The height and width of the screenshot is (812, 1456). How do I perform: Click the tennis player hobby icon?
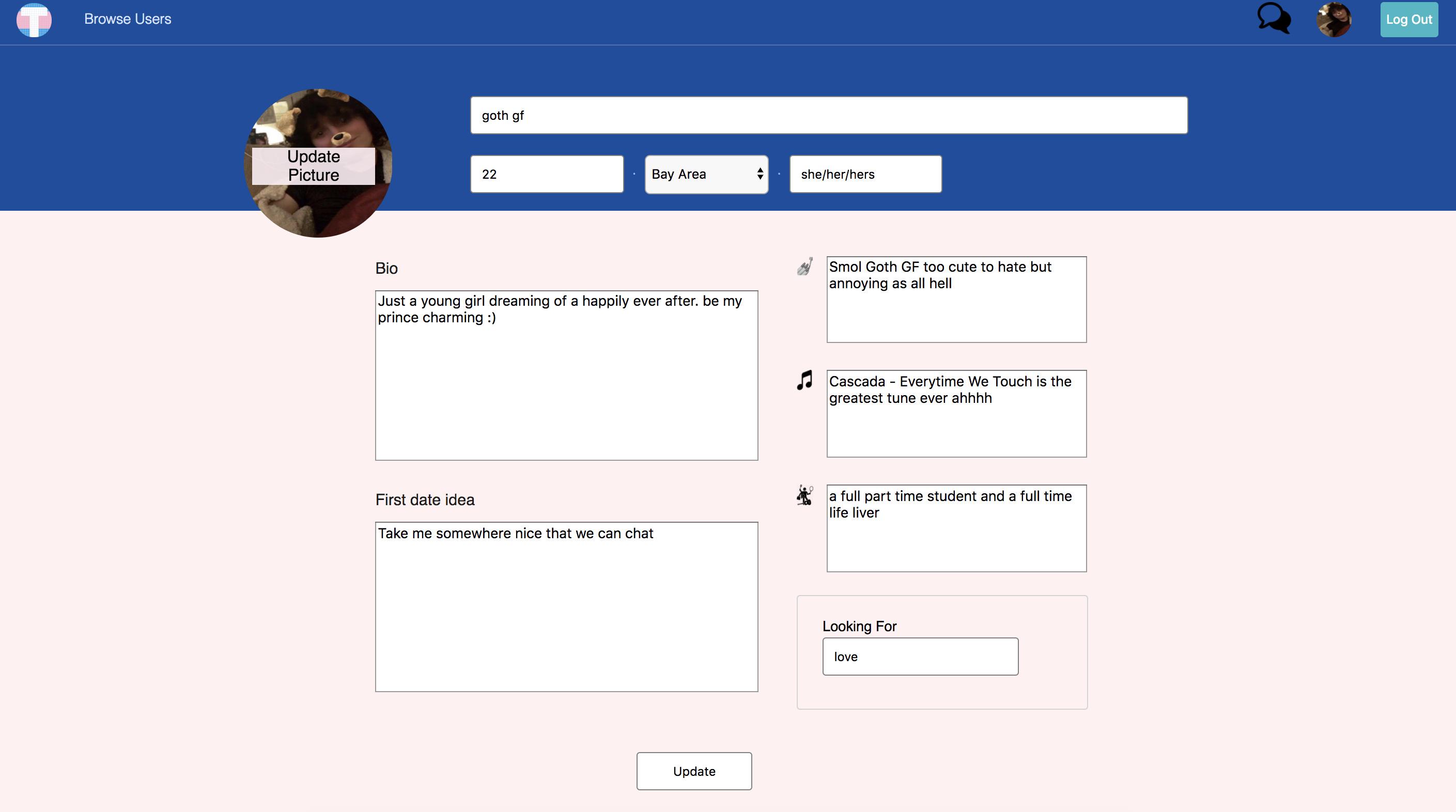click(x=805, y=495)
